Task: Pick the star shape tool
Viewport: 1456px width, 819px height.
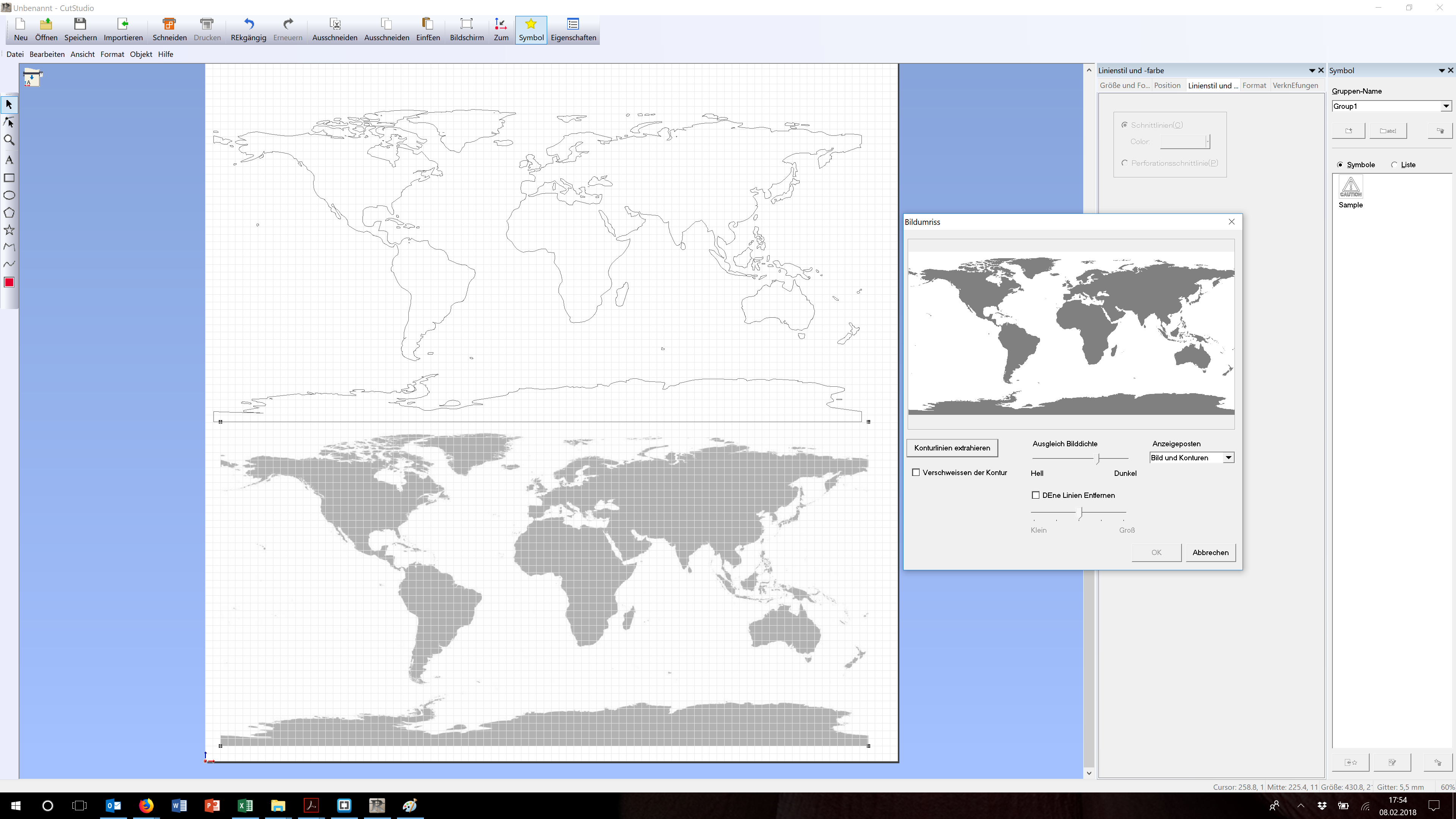Action: click(9, 229)
